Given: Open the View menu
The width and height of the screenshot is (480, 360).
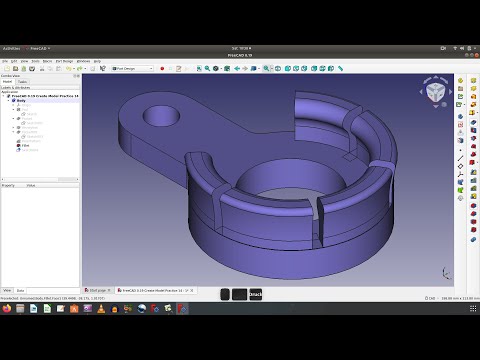Looking at the screenshot, I should click(x=25, y=61).
